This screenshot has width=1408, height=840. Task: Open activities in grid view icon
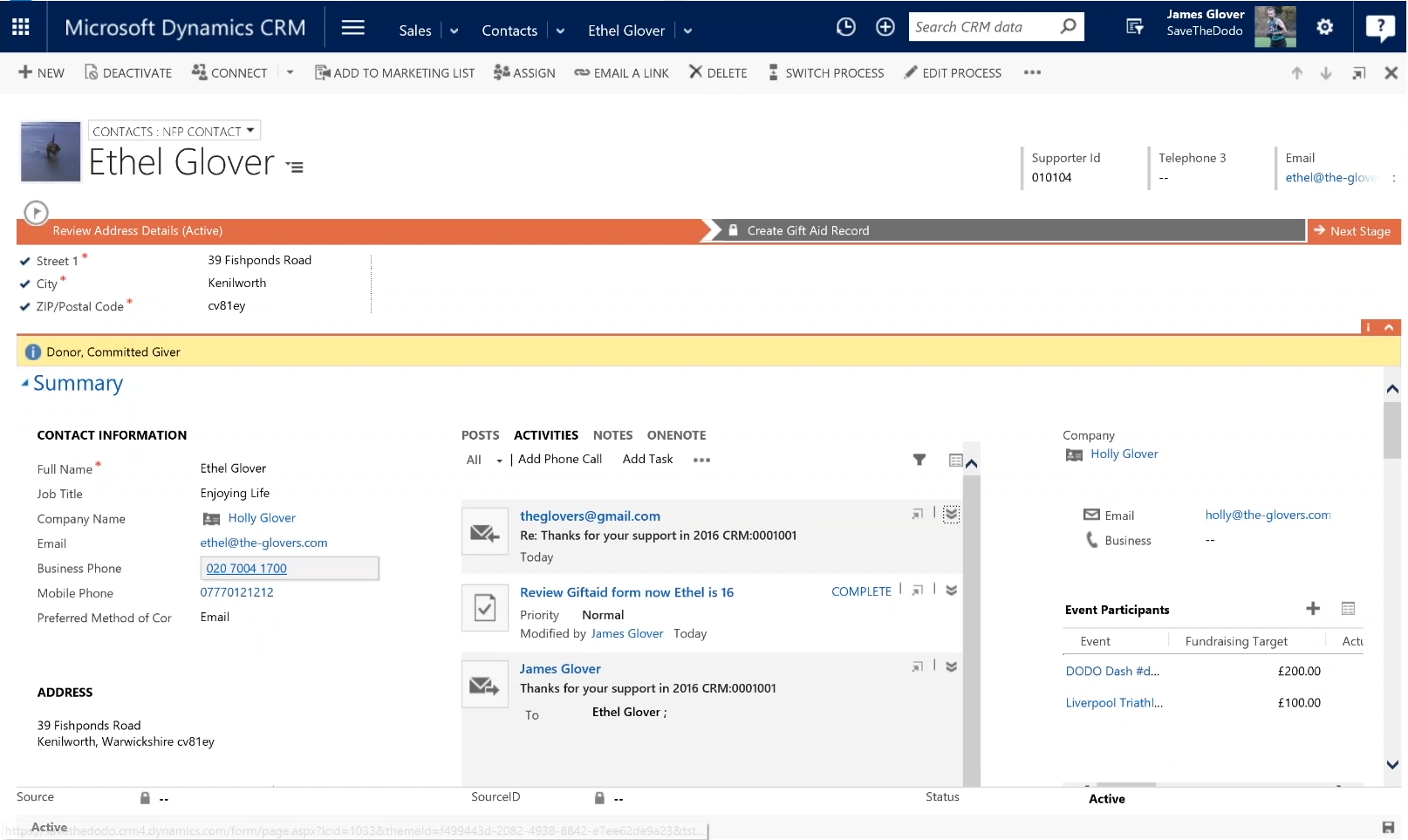coord(955,460)
